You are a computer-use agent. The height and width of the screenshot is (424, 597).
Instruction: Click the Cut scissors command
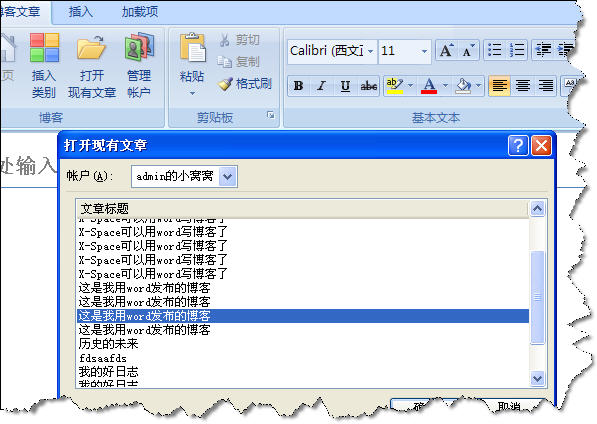tap(240, 40)
